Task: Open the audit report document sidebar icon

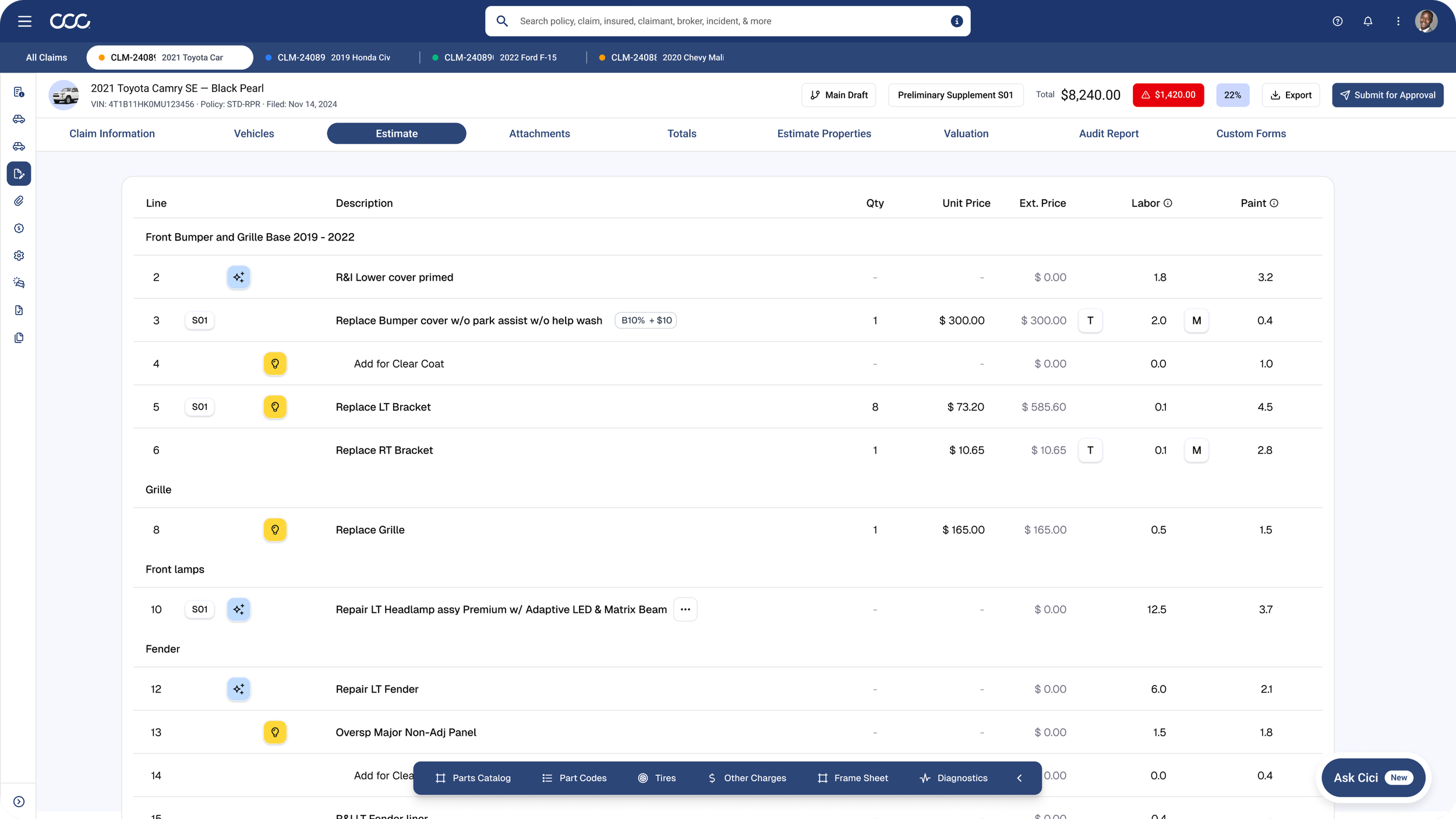Action: tap(19, 310)
